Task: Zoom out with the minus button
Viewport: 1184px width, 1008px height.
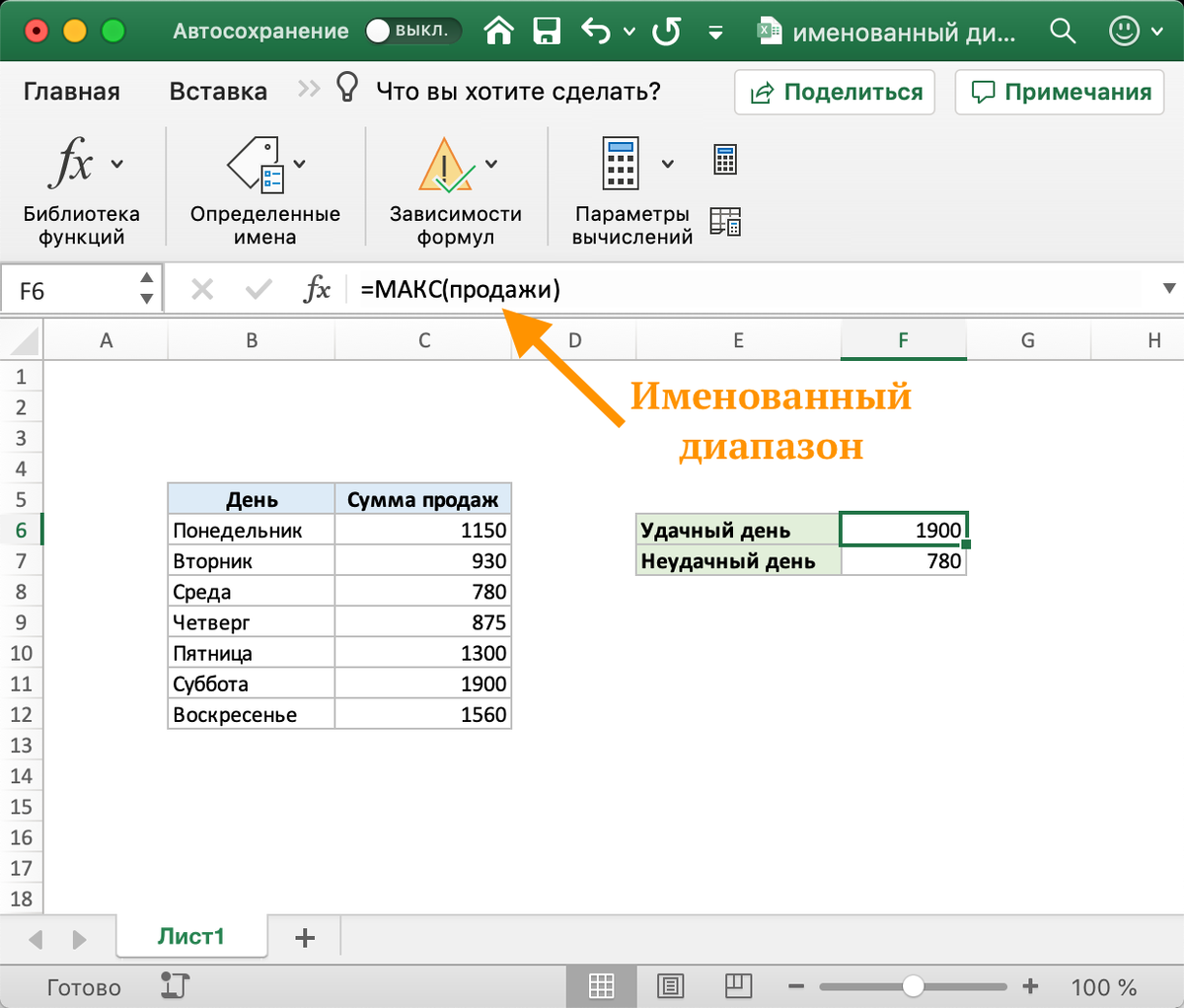Action: pyautogui.click(x=795, y=986)
